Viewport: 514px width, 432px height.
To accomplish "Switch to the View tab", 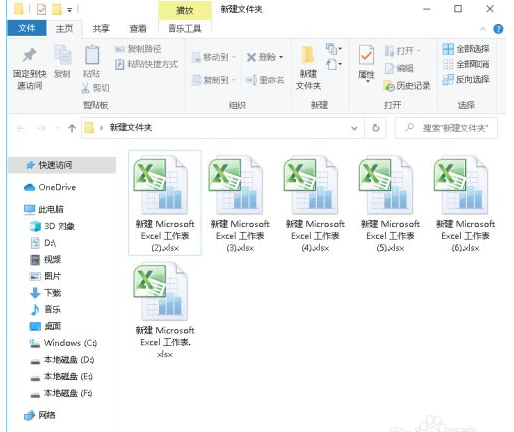I will (x=138, y=29).
